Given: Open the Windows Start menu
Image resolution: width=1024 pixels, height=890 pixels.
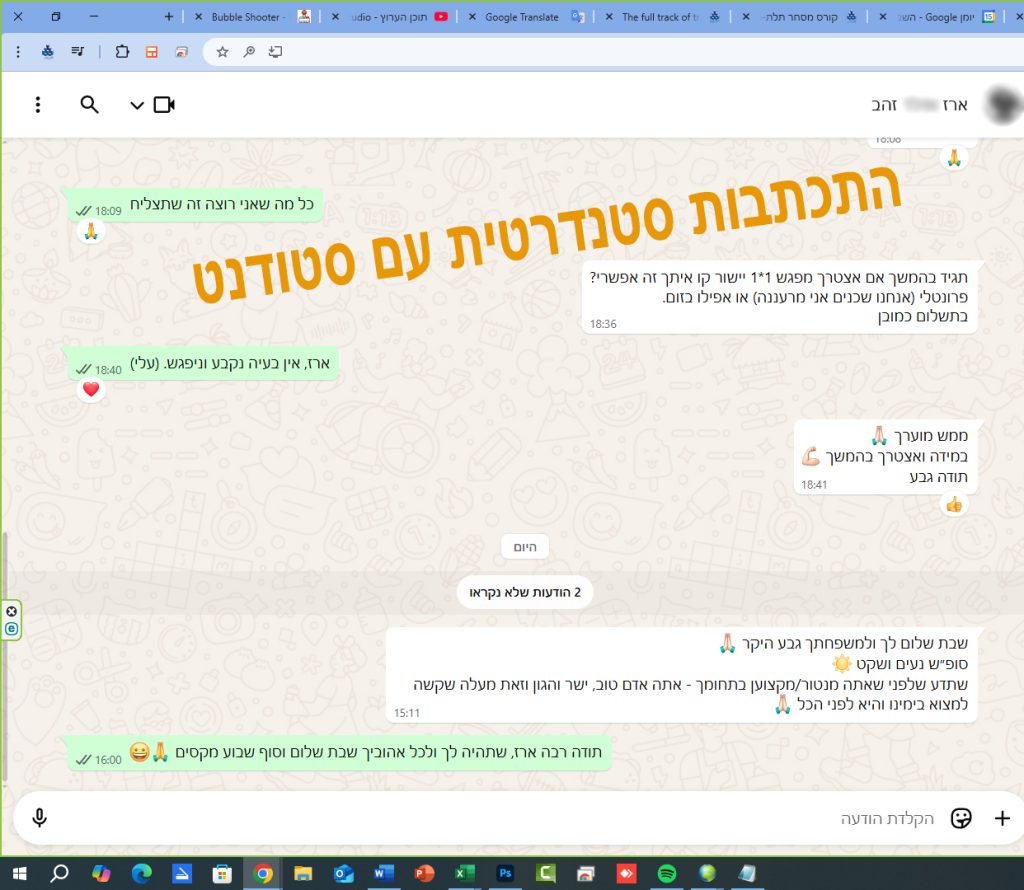Looking at the screenshot, I should point(18,875).
